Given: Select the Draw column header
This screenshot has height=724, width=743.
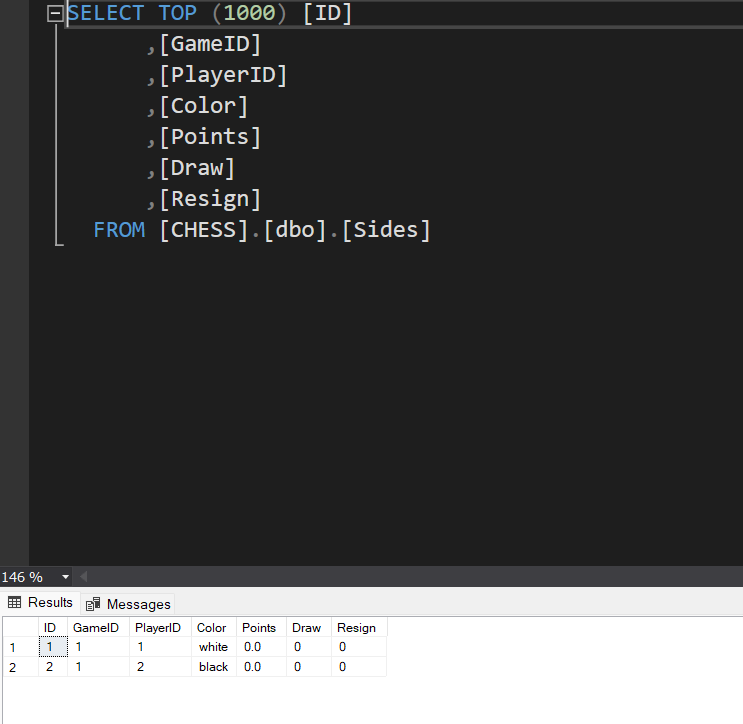Looking at the screenshot, I should tap(307, 628).
